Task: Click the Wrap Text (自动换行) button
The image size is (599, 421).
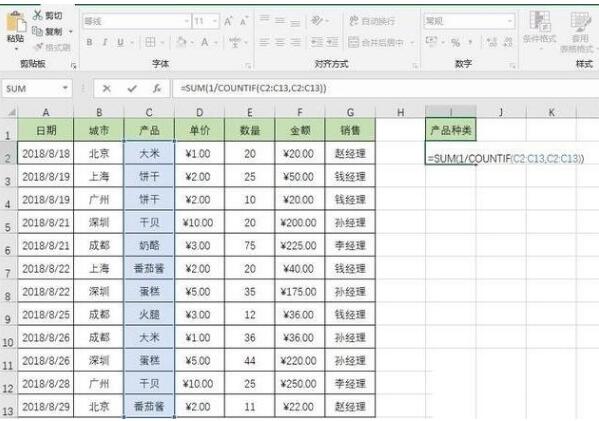Action: pyautogui.click(x=372, y=21)
